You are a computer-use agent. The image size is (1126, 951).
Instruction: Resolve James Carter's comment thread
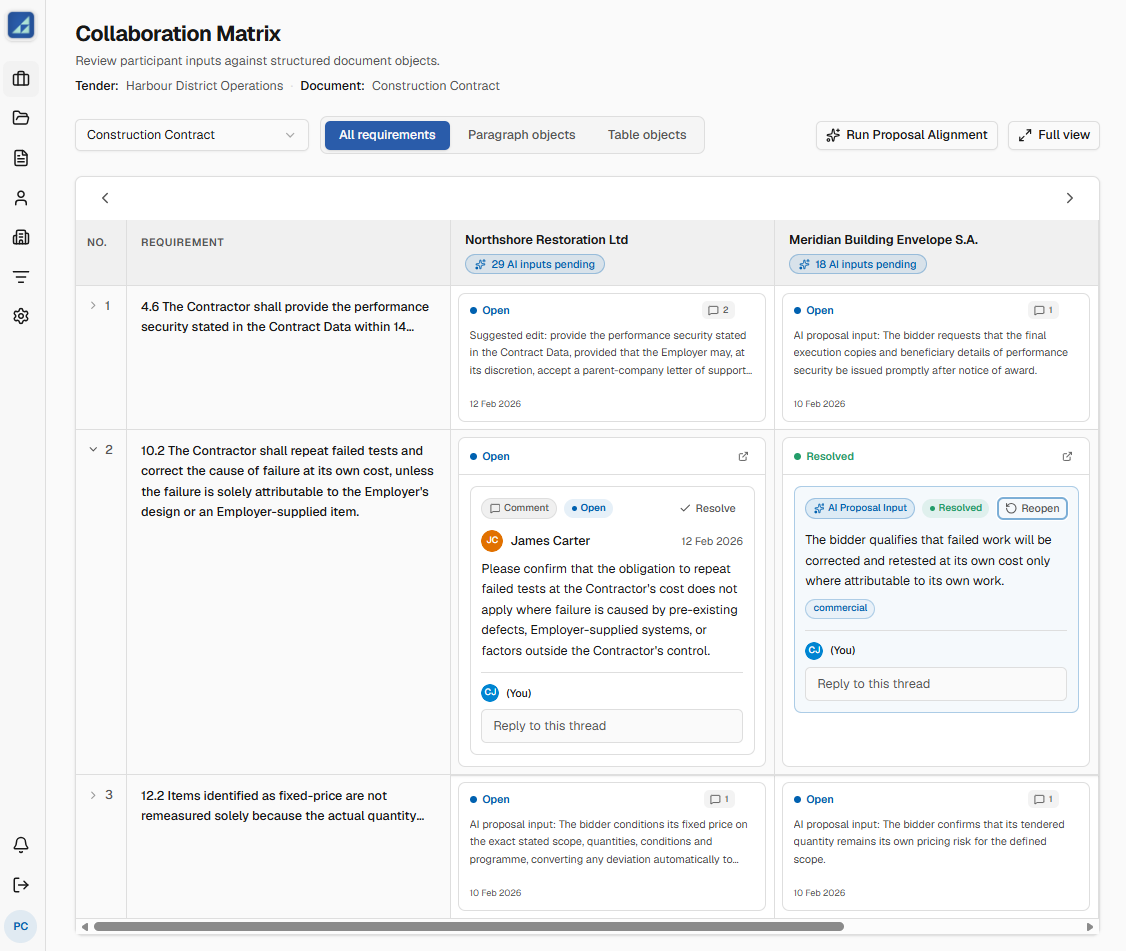click(x=708, y=509)
